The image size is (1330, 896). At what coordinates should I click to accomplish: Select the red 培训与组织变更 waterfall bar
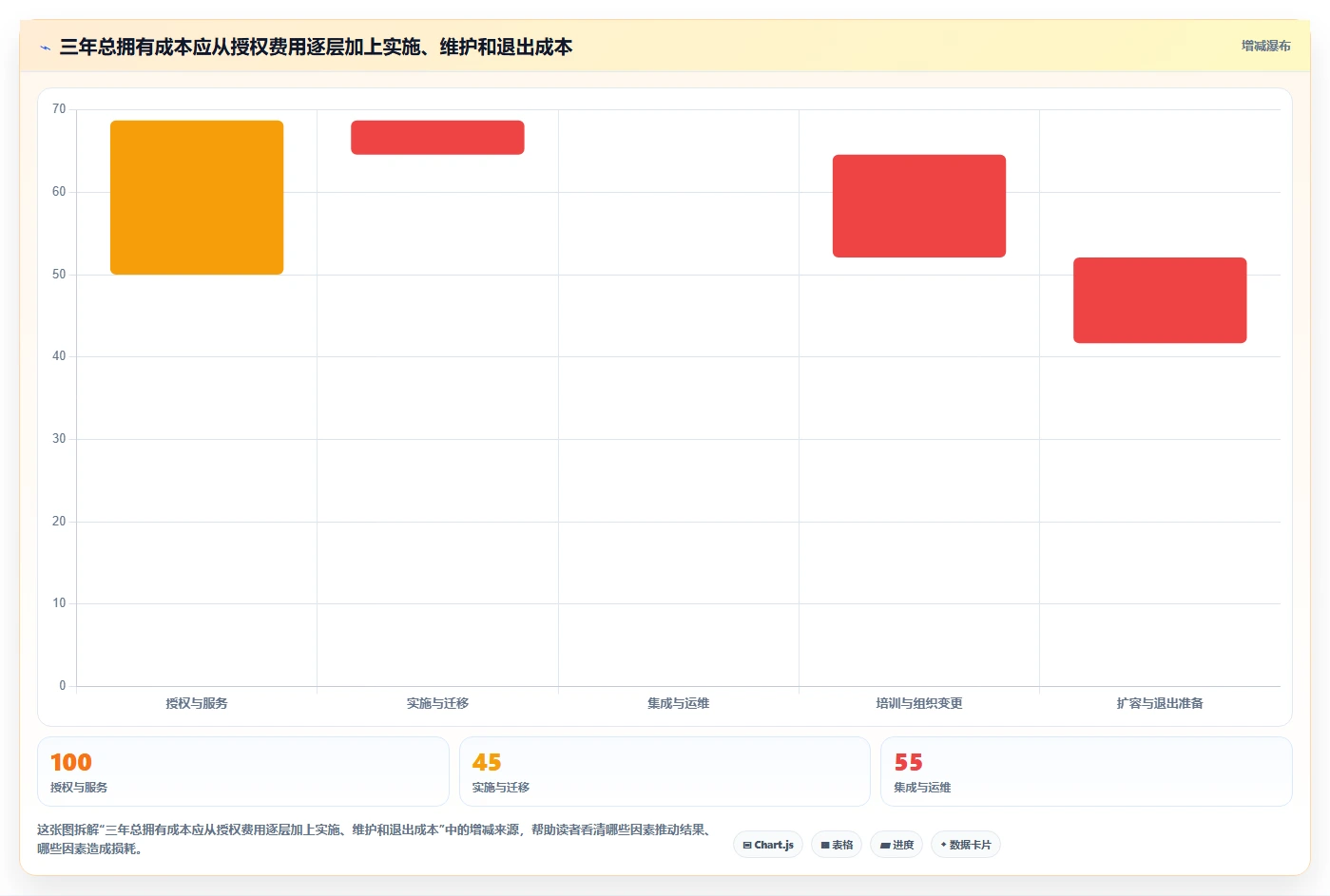(919, 206)
